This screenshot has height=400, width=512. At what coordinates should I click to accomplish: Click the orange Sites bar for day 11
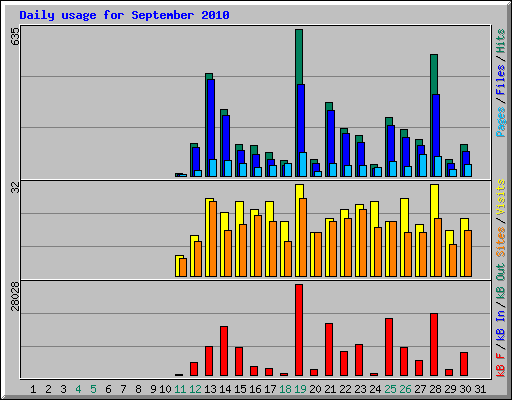[183, 267]
